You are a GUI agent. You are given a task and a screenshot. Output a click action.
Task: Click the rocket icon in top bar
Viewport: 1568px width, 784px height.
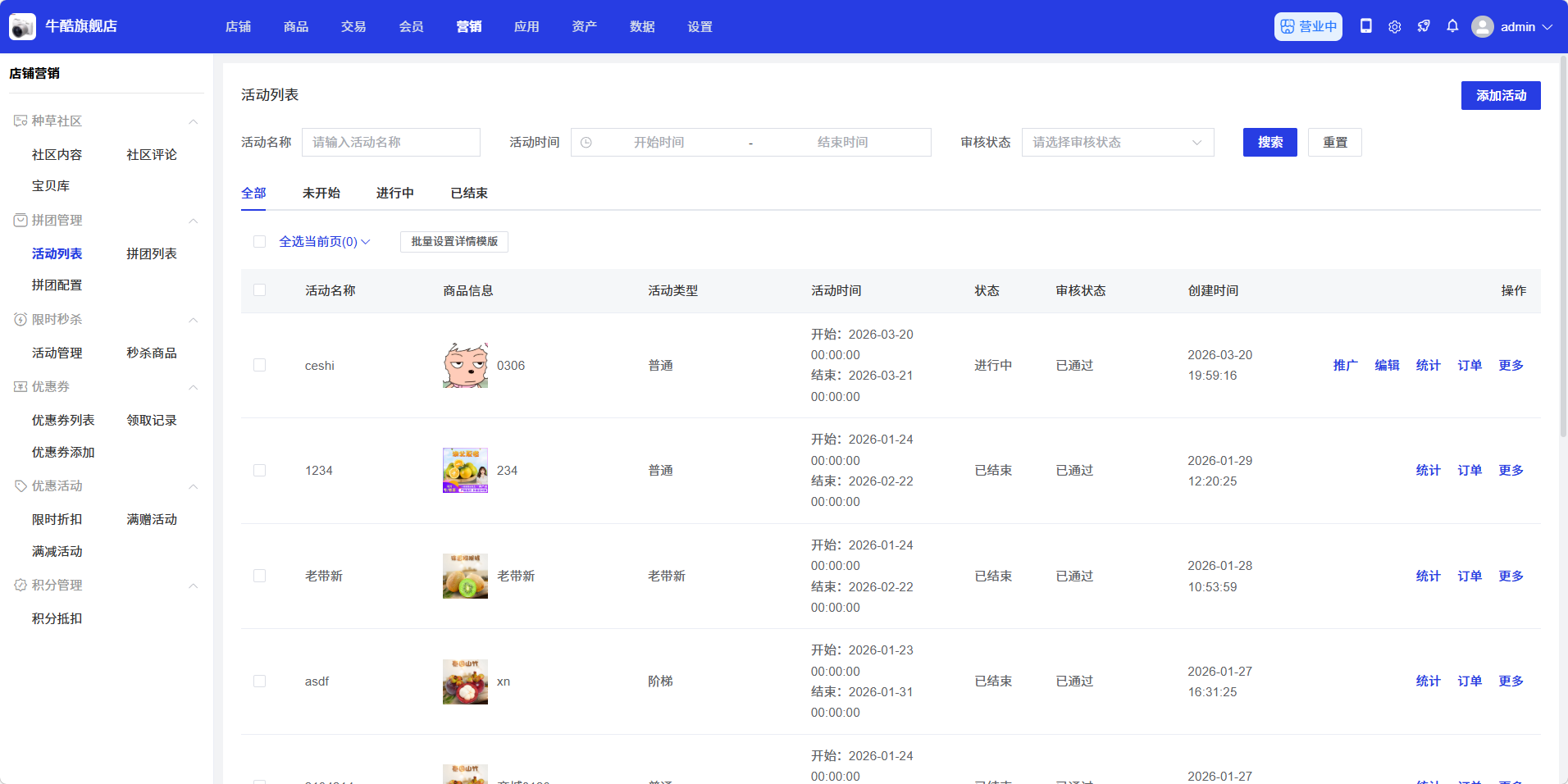(1424, 26)
